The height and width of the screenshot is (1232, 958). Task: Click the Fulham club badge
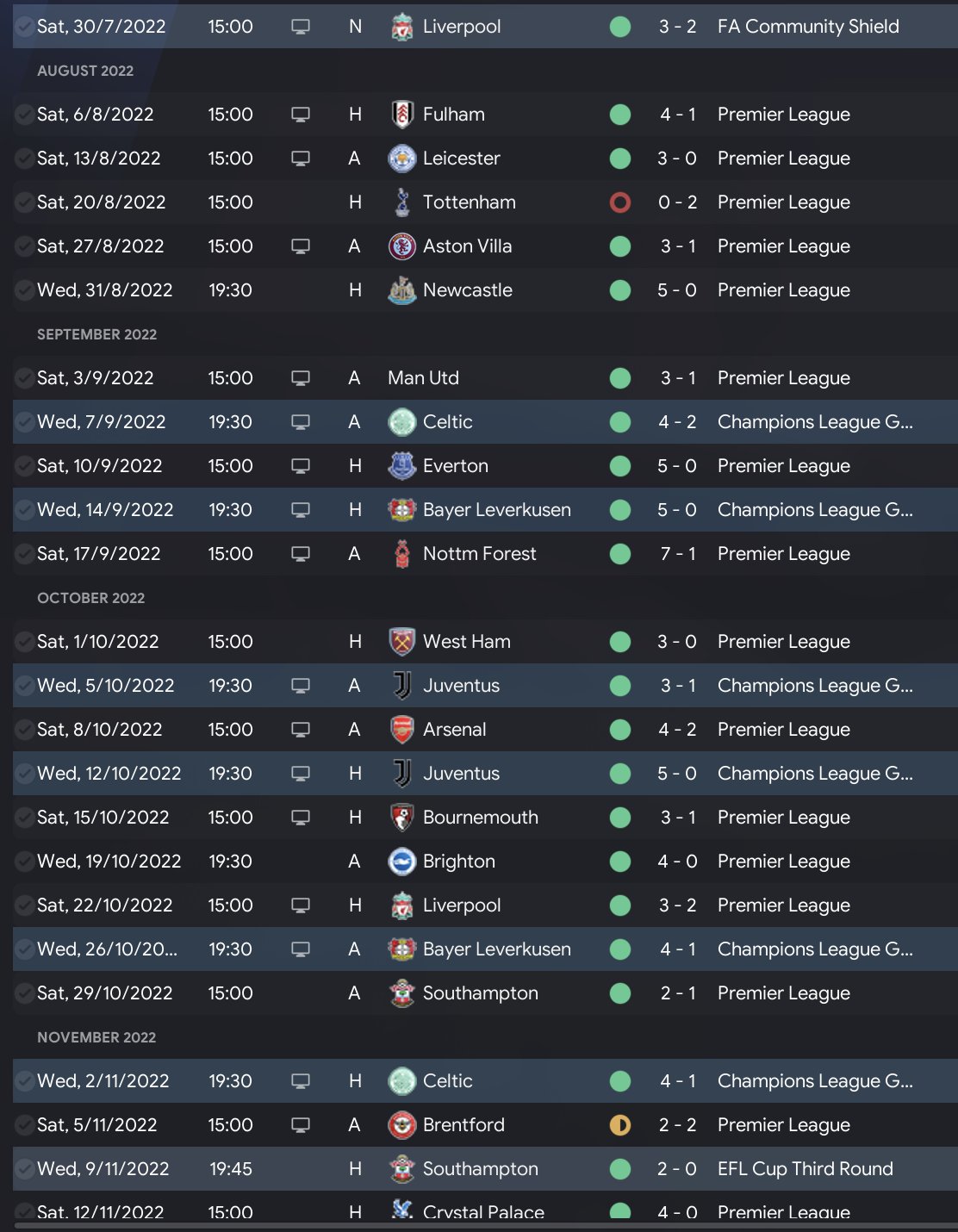[x=401, y=115]
